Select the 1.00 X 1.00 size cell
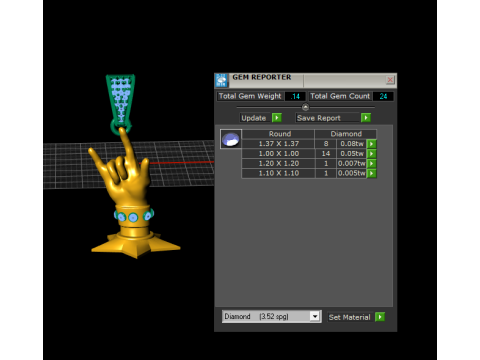Viewport: 480px width, 360px height. (278, 154)
